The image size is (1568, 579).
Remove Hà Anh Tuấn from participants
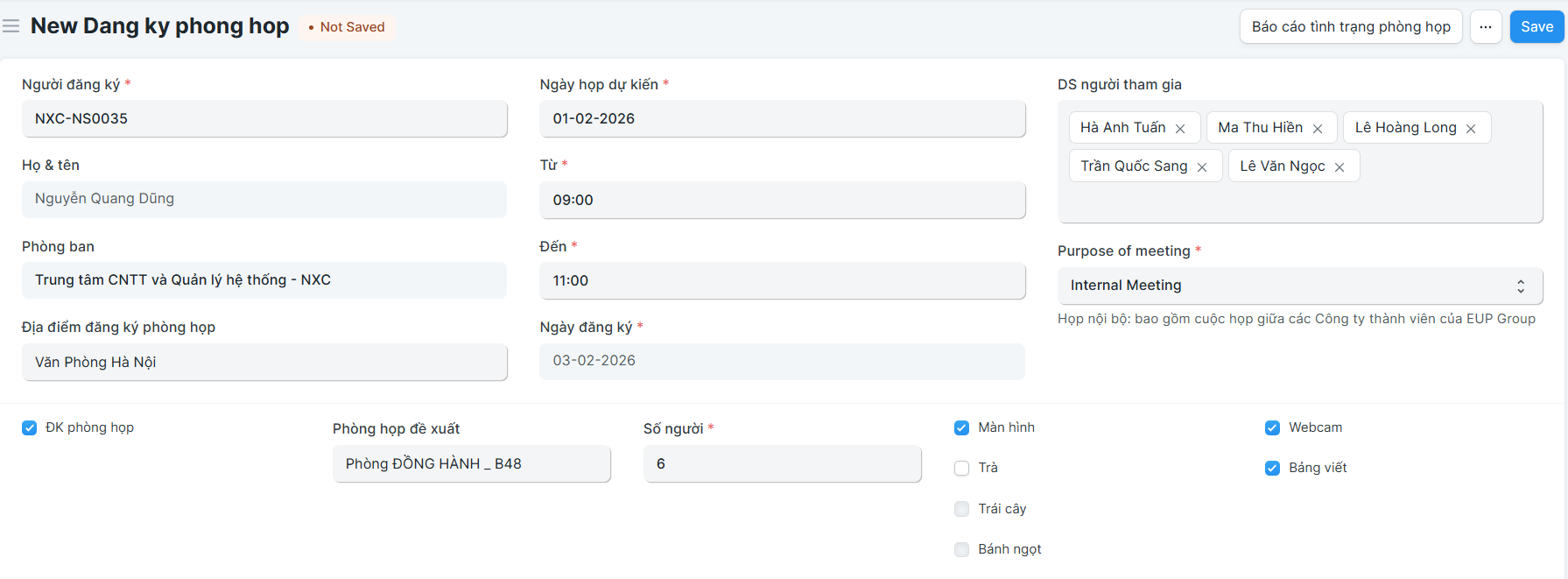pyautogui.click(x=1180, y=129)
